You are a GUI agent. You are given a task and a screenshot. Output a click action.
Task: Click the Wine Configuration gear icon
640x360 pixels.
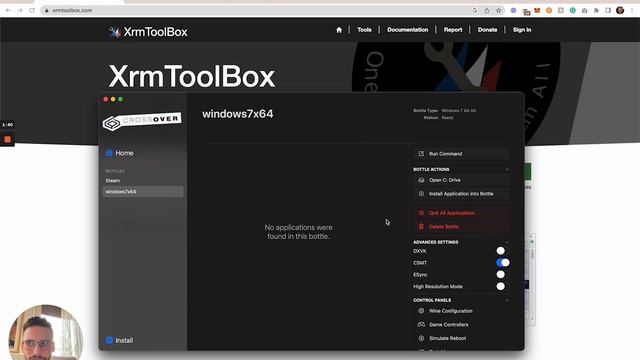point(421,311)
